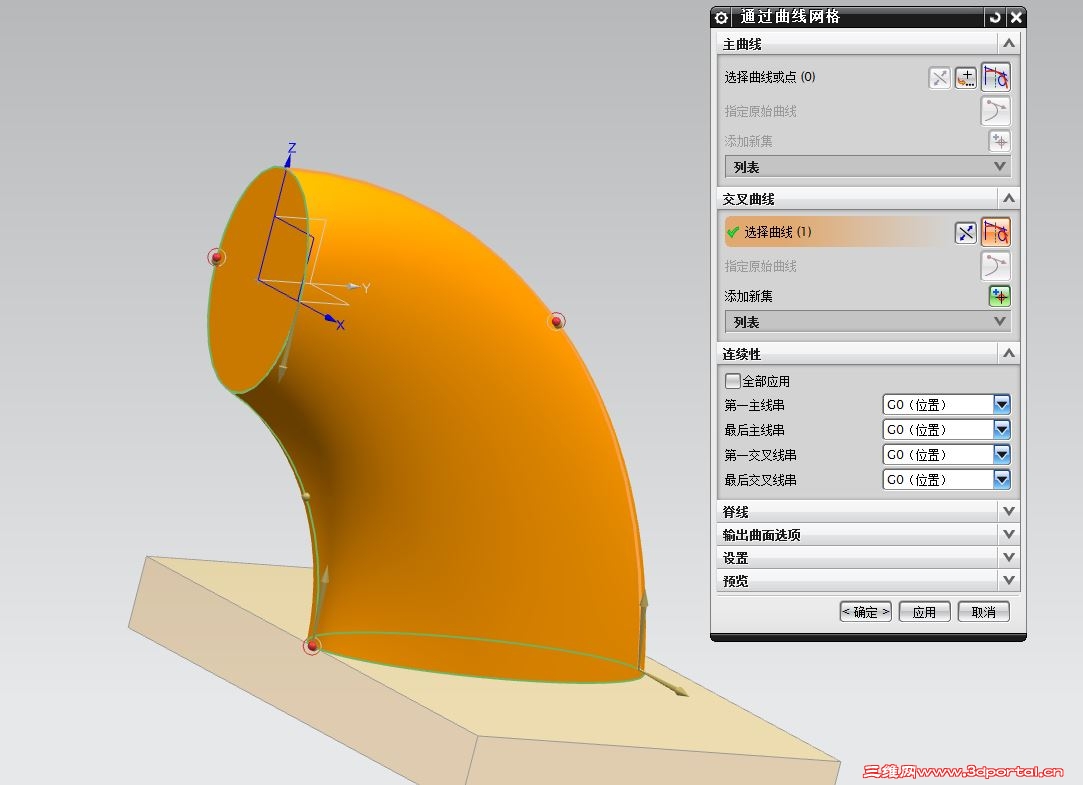
Task: Click the 指定原始曲线 icon under 主曲线
Action: (x=995, y=111)
